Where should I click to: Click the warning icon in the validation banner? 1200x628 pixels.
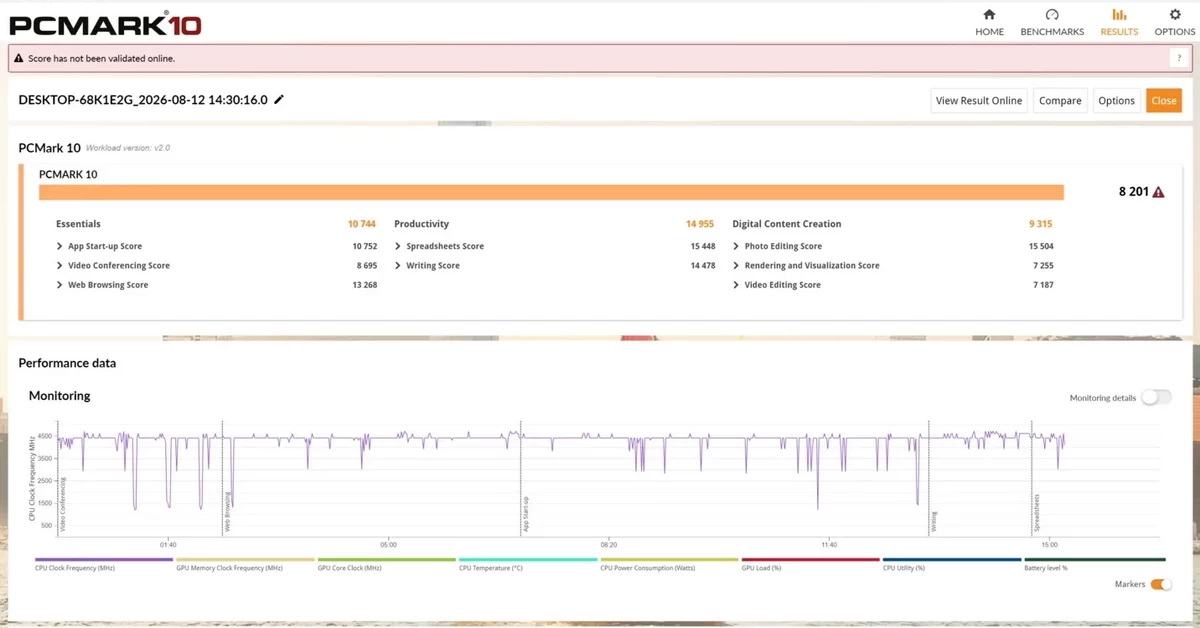(18, 58)
